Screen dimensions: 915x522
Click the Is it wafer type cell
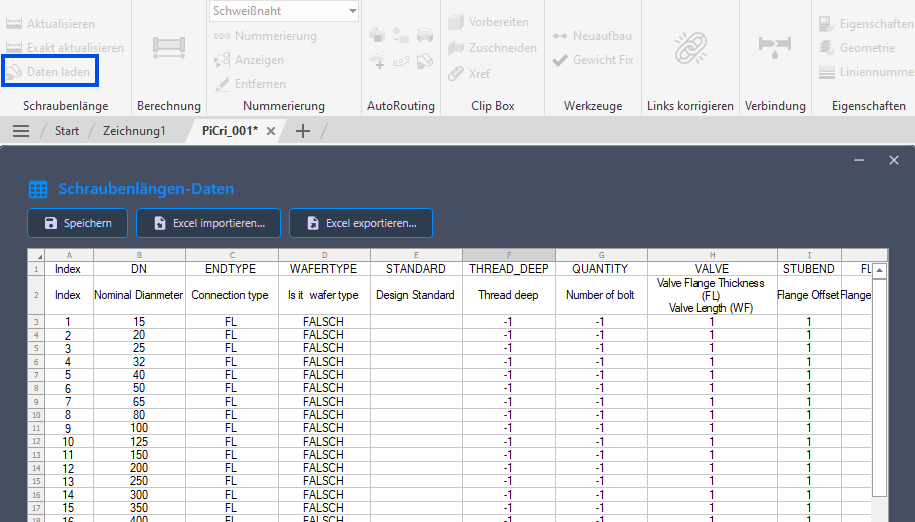pyautogui.click(x=324, y=295)
